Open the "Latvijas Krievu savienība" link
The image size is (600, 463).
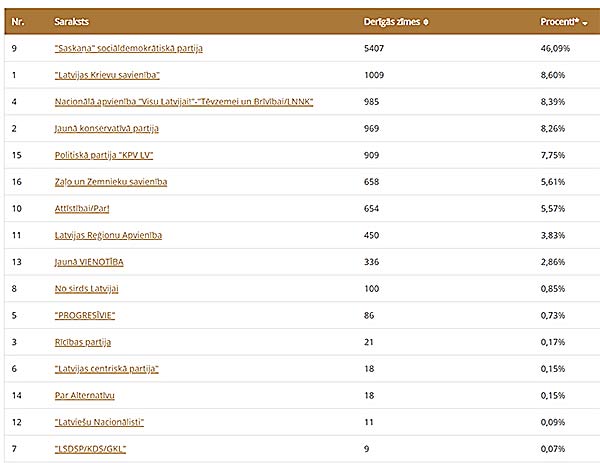107,75
